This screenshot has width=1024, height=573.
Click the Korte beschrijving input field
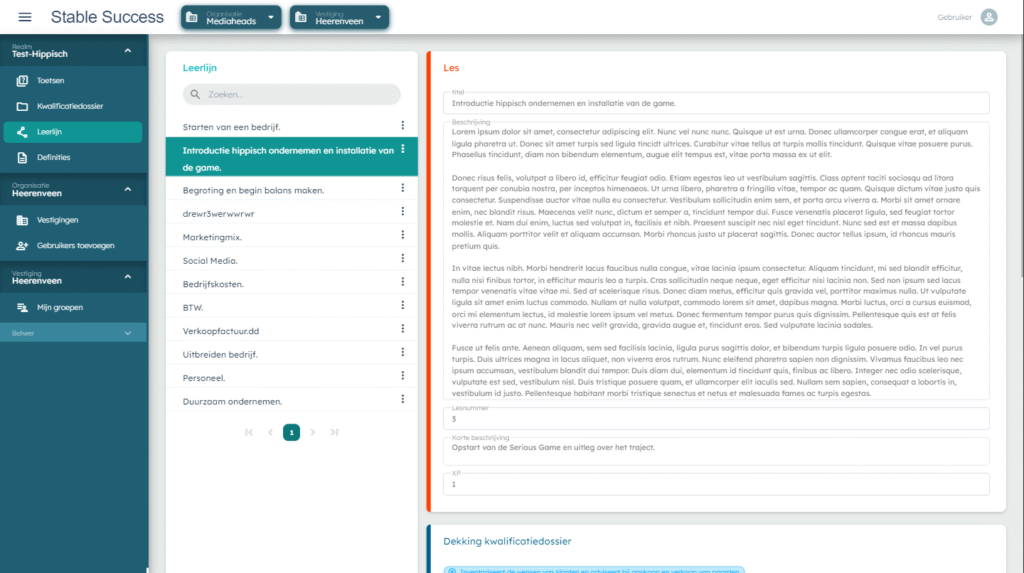pyautogui.click(x=716, y=451)
